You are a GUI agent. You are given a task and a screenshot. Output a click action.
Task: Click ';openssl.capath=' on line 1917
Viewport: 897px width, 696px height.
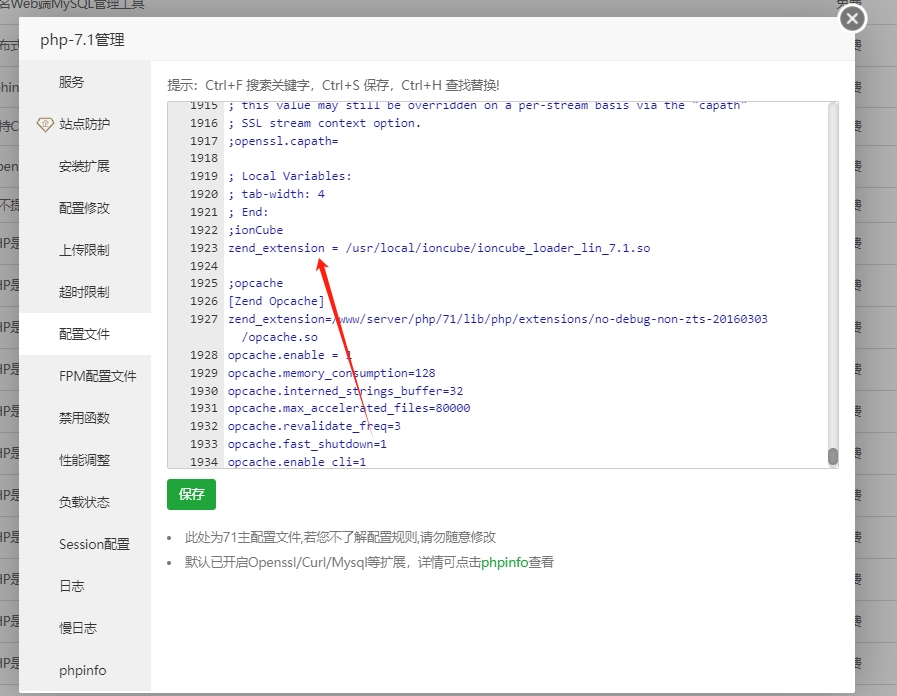click(x=283, y=141)
